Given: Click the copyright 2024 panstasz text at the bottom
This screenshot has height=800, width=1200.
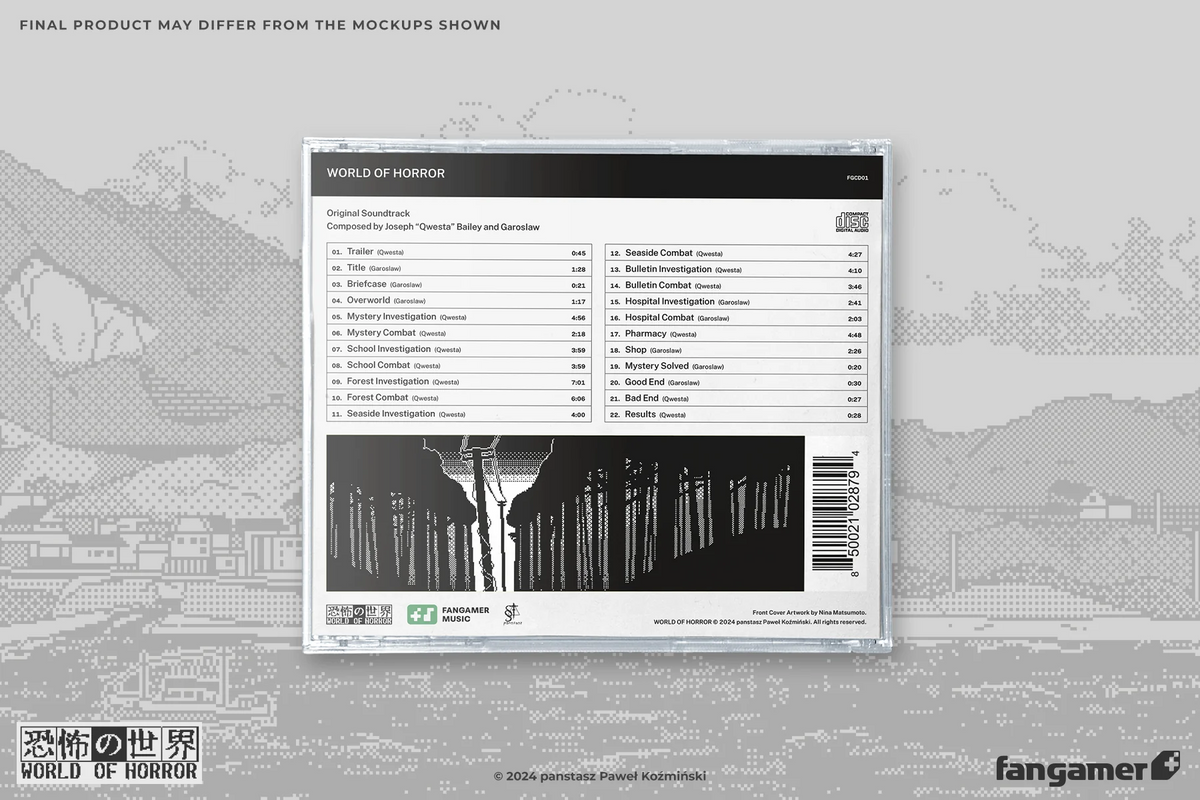Looking at the screenshot, I should pos(605,777).
